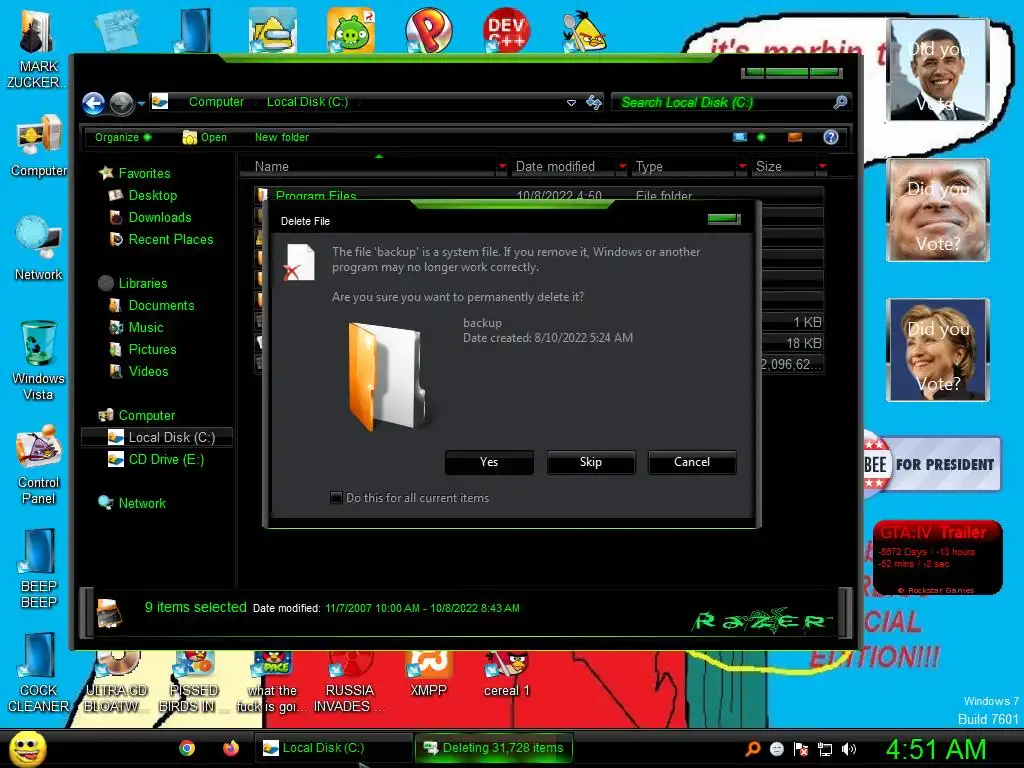
Task: Click the Dev C++ desktop icon
Action: pyautogui.click(x=506, y=30)
